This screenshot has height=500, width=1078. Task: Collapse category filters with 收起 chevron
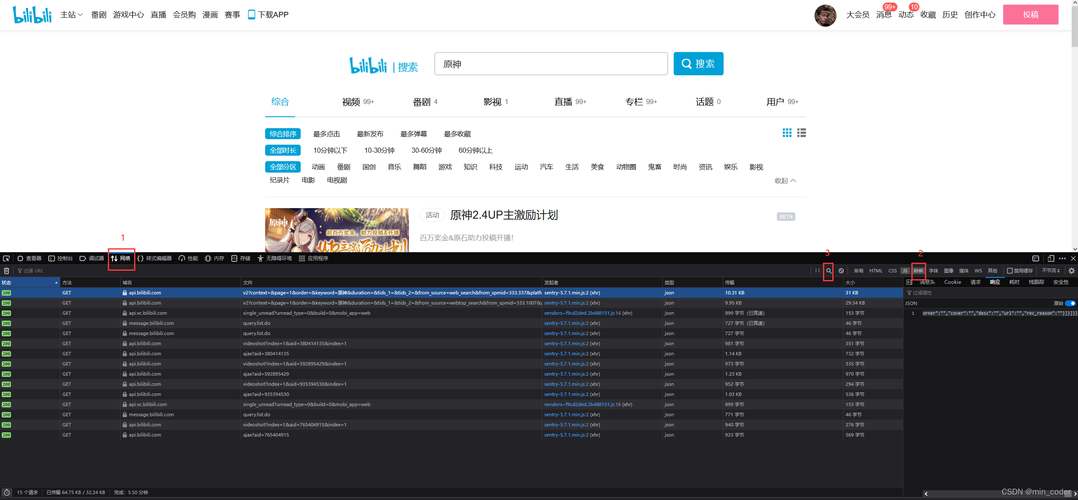pyautogui.click(x=785, y=180)
